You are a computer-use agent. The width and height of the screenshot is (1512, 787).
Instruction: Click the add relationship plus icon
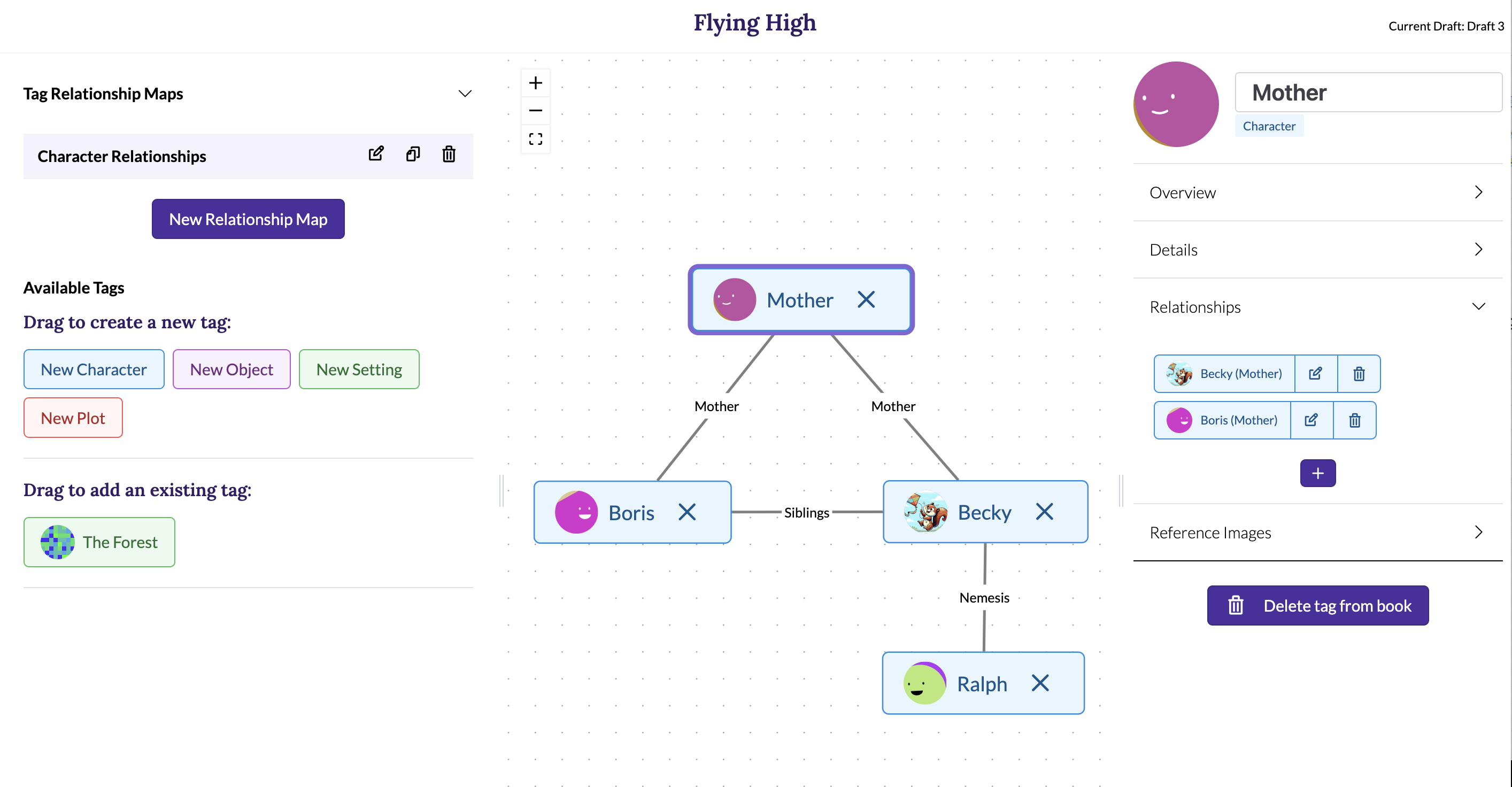(x=1318, y=473)
